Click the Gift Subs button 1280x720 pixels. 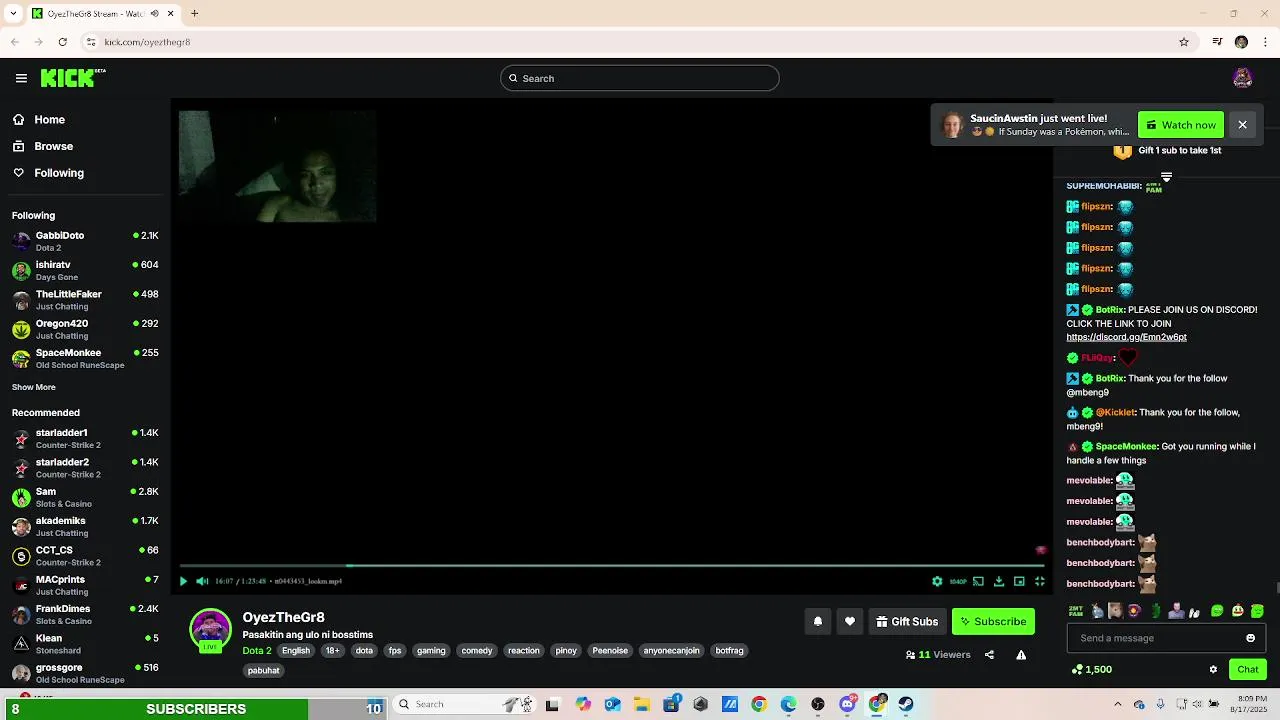pos(907,621)
